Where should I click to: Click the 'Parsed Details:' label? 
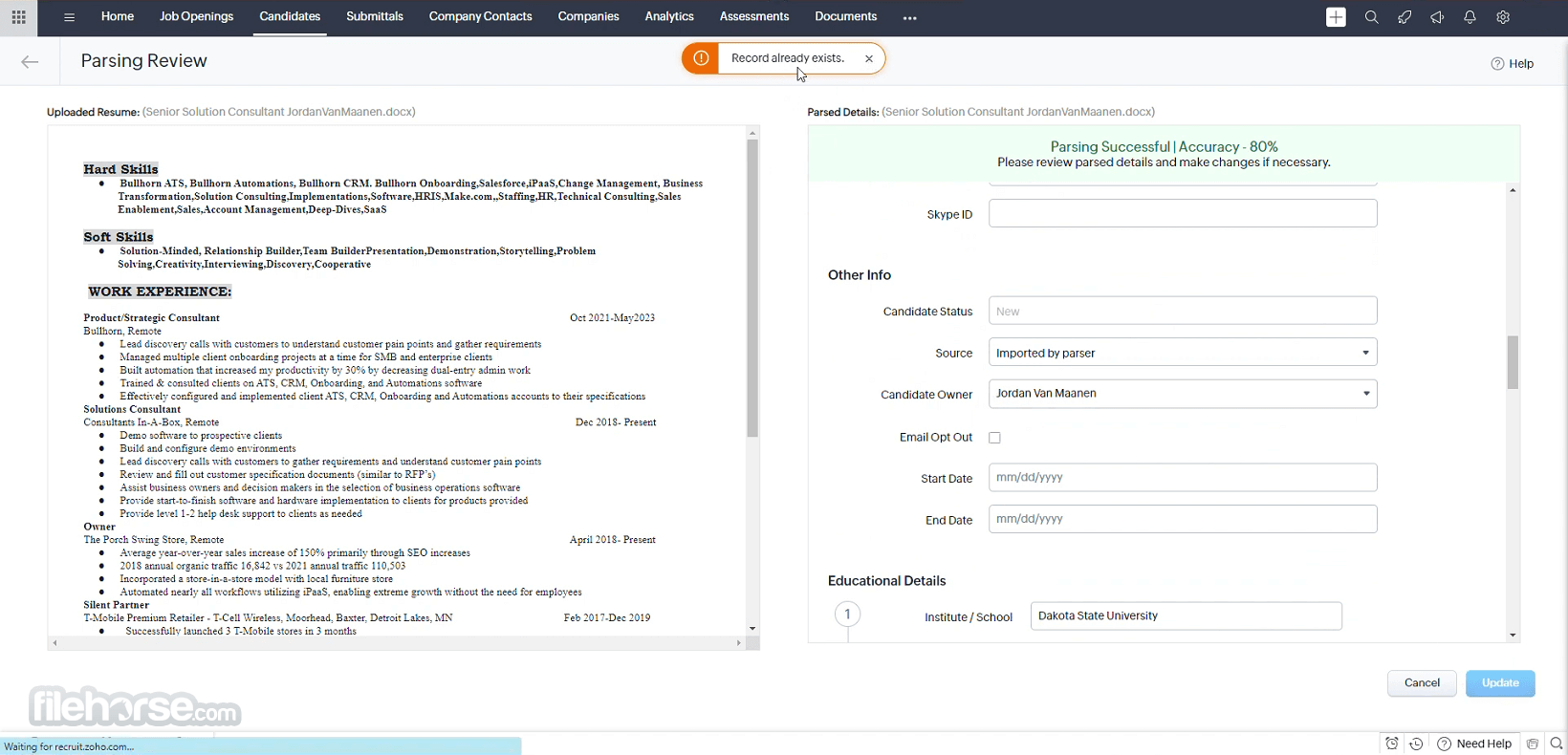click(842, 112)
